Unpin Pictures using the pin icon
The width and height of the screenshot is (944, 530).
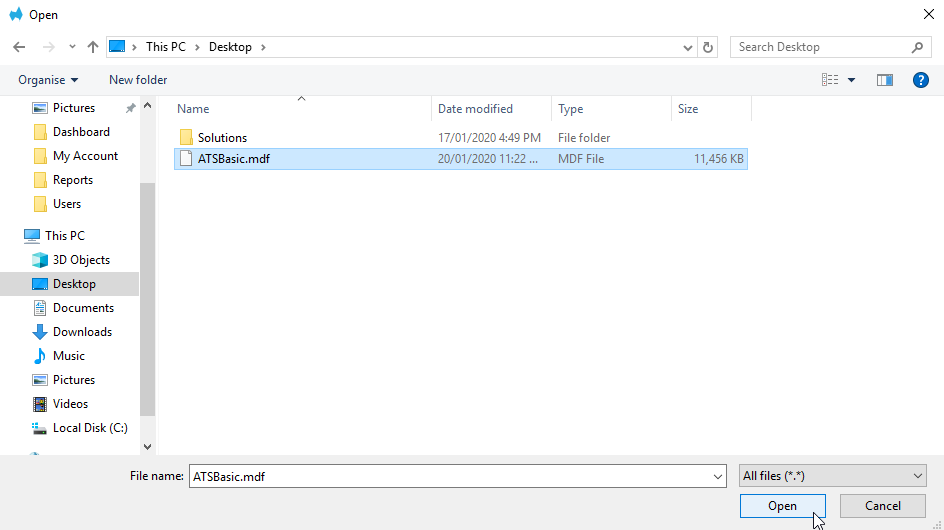pos(130,108)
